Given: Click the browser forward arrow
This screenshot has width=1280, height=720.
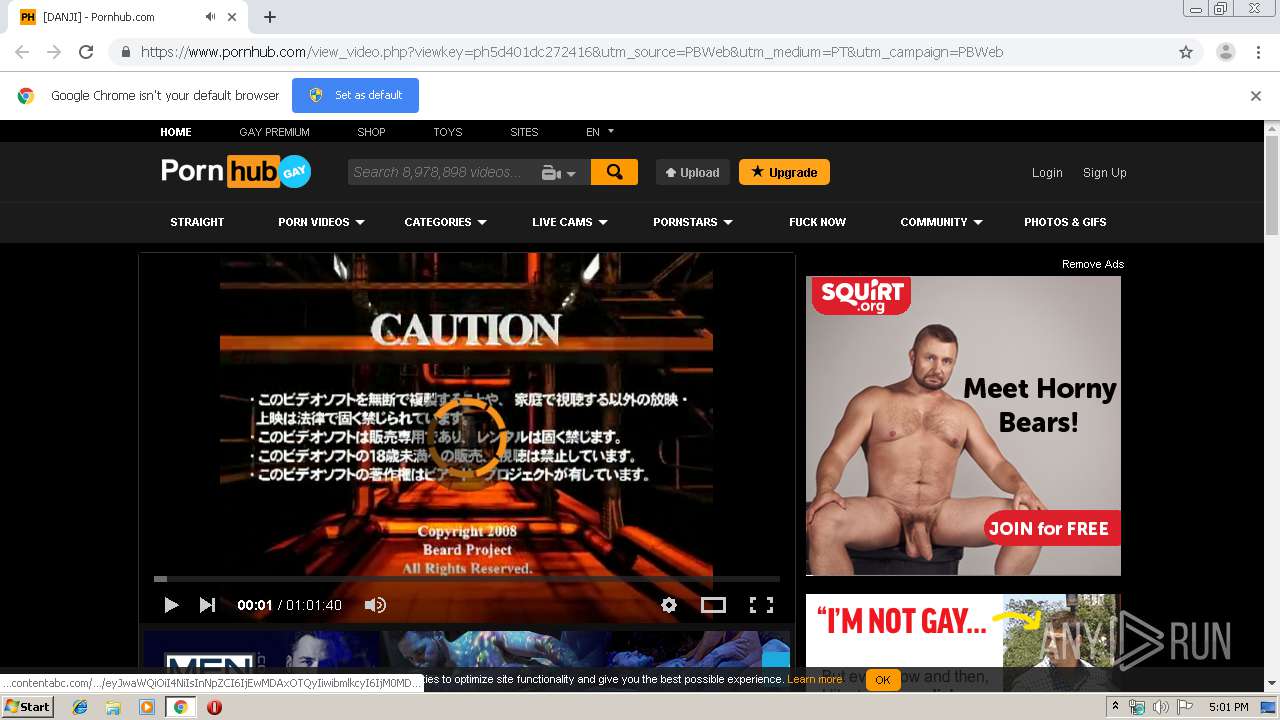Looking at the screenshot, I should pyautogui.click(x=54, y=52).
